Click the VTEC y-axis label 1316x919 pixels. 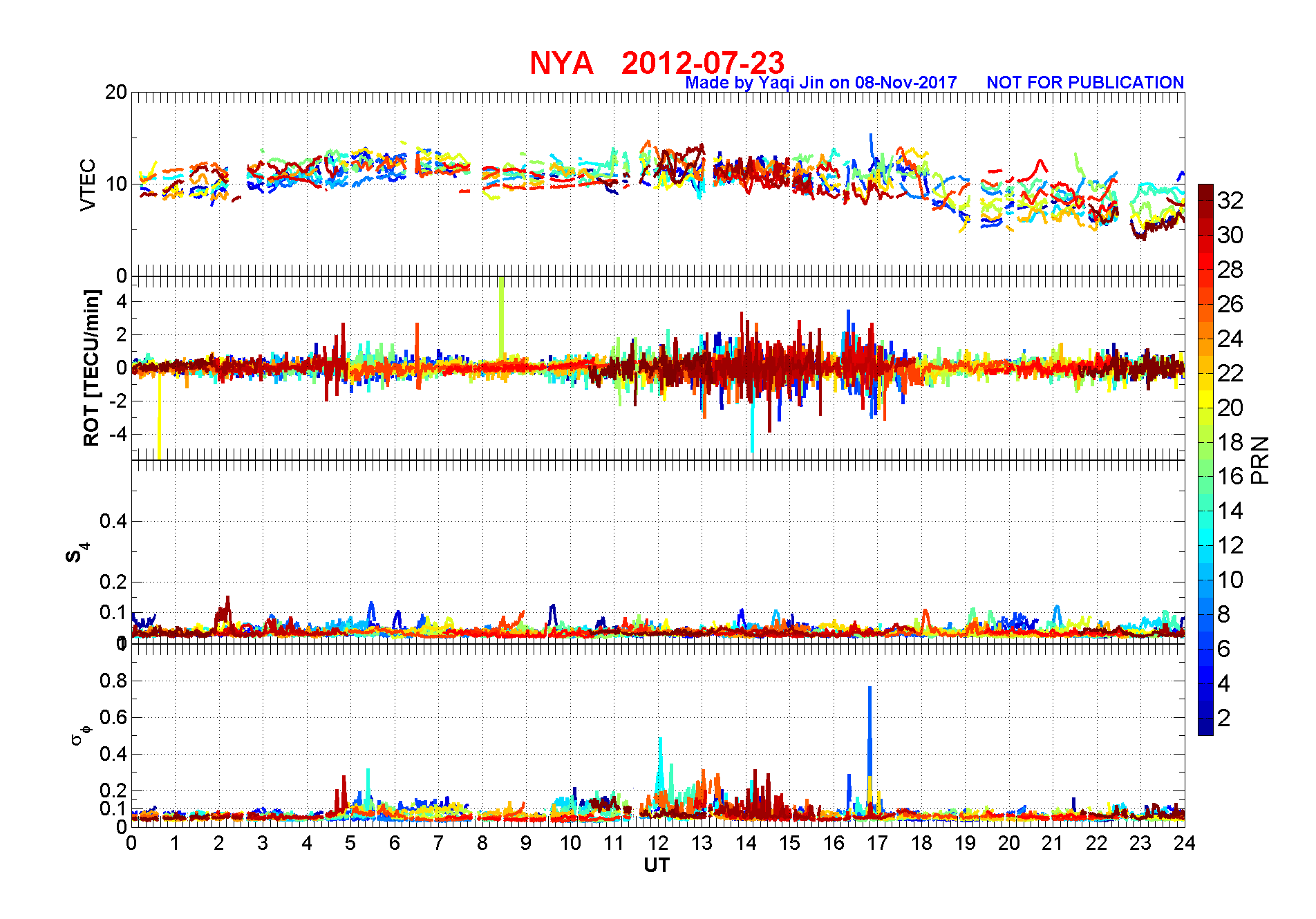click(88, 184)
